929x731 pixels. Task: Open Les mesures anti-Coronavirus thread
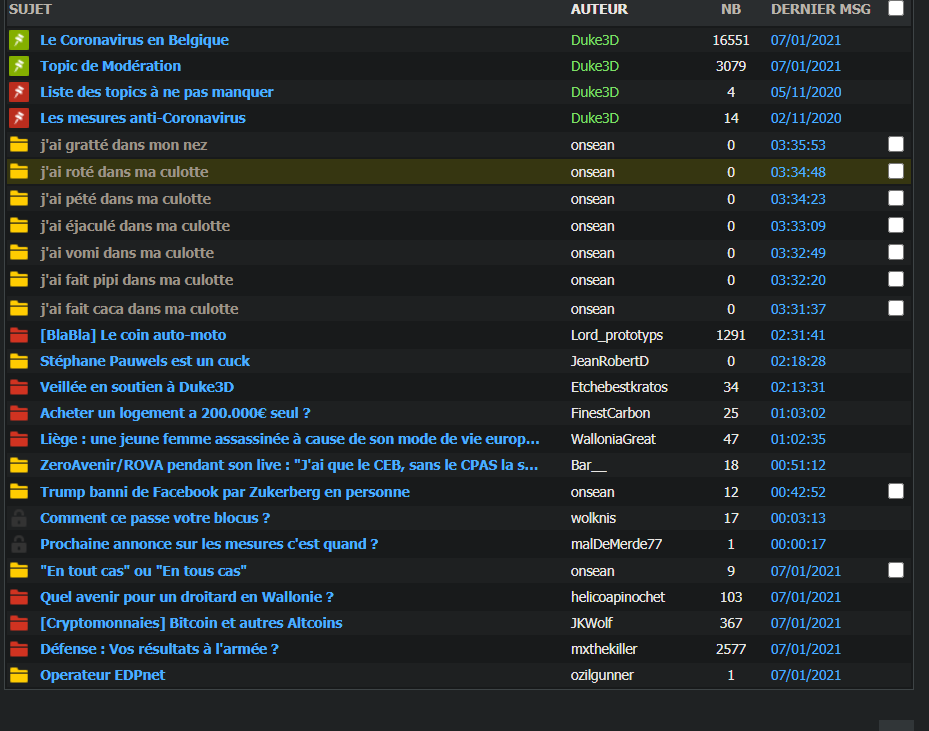[143, 118]
